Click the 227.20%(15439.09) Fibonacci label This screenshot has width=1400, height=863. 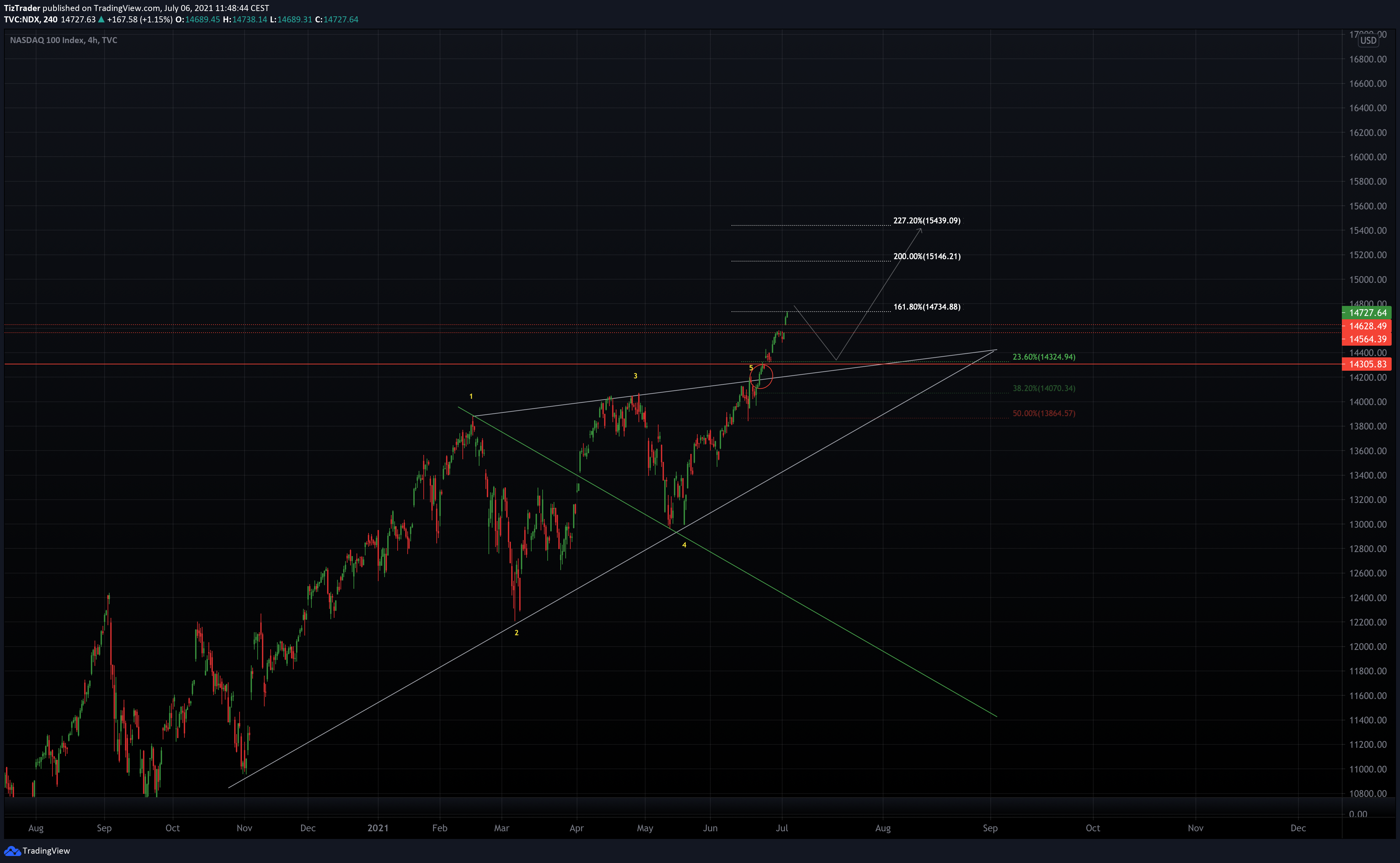[x=927, y=220]
